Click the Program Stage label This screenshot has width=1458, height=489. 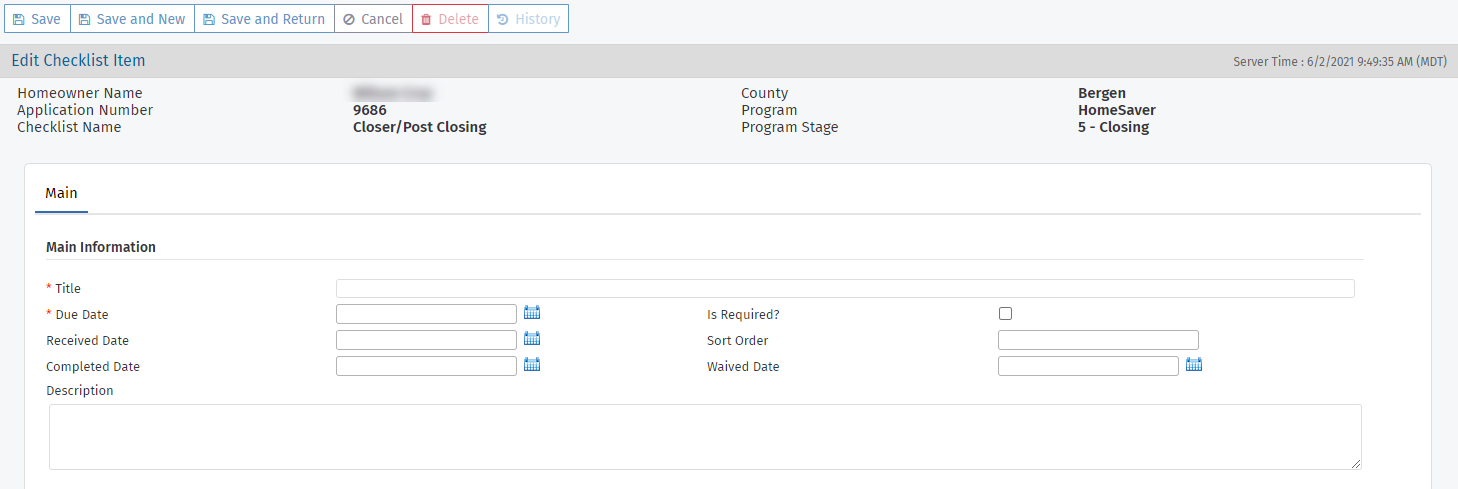pos(790,127)
